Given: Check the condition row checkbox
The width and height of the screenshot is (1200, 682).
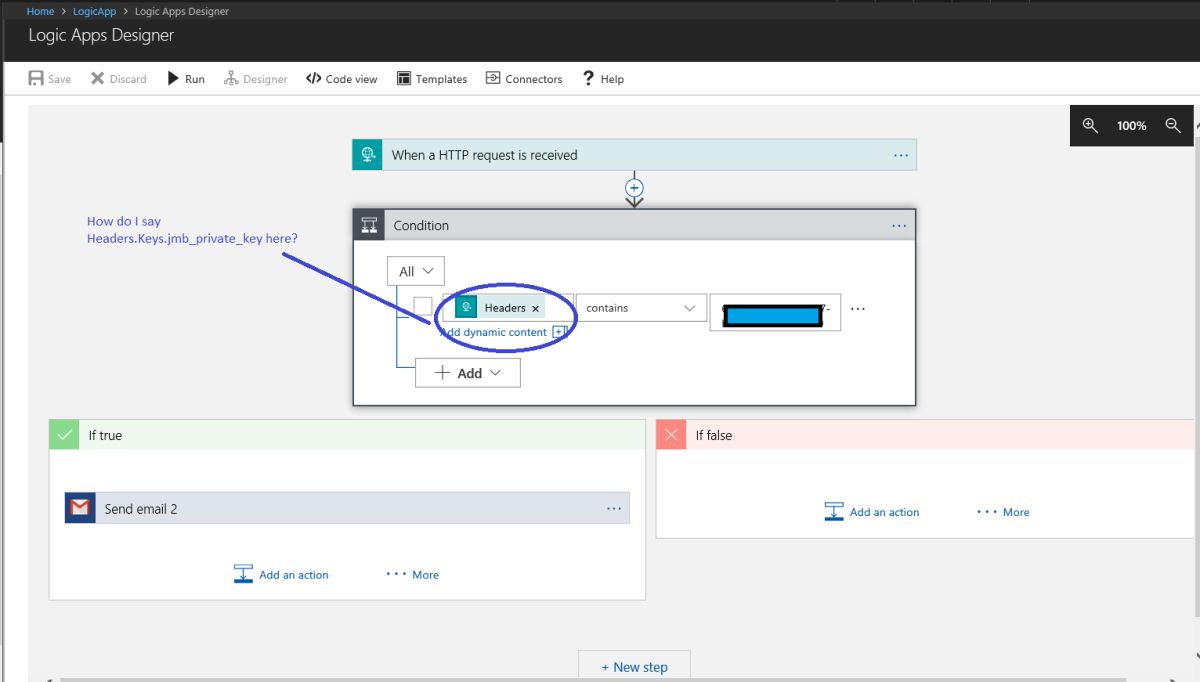Looking at the screenshot, I should click(x=423, y=306).
